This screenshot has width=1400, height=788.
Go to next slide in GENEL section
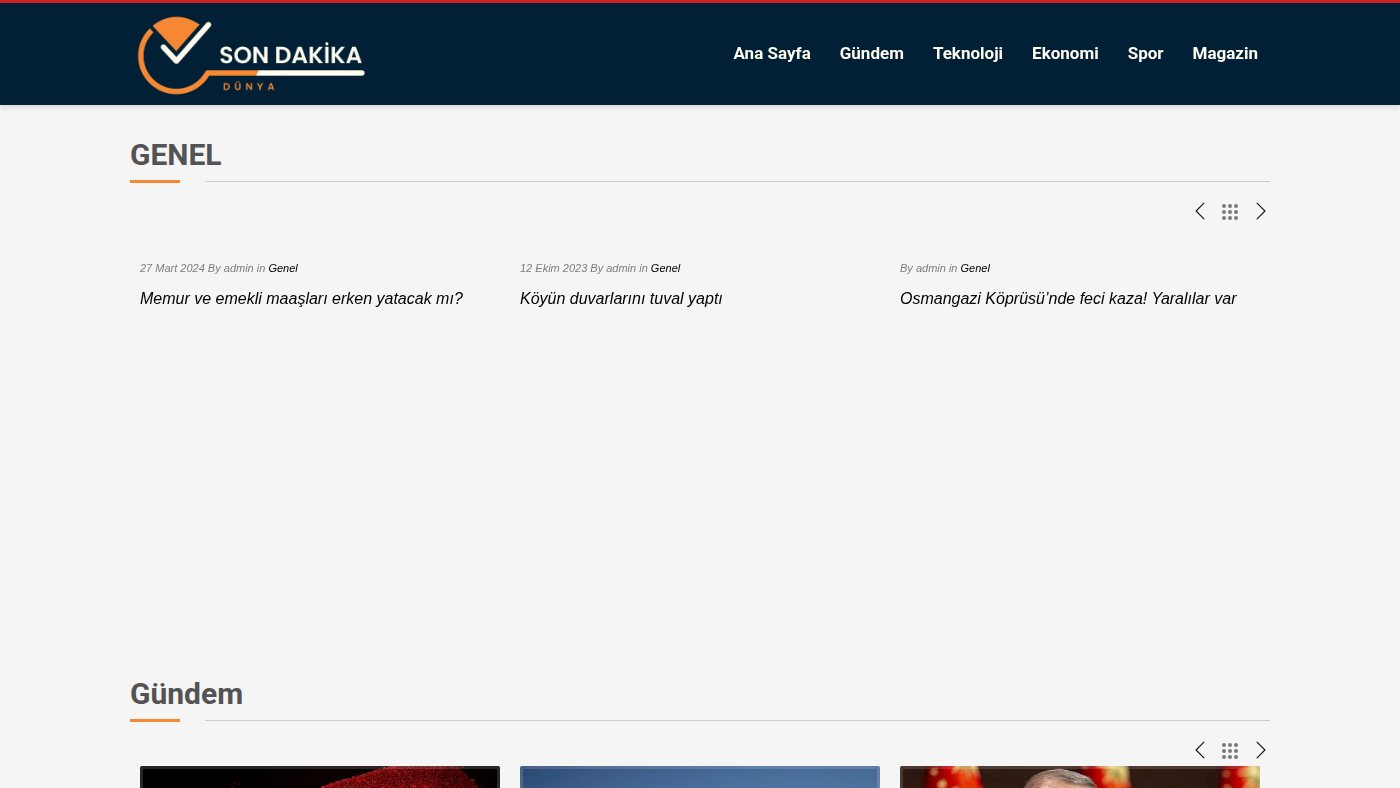1261,211
